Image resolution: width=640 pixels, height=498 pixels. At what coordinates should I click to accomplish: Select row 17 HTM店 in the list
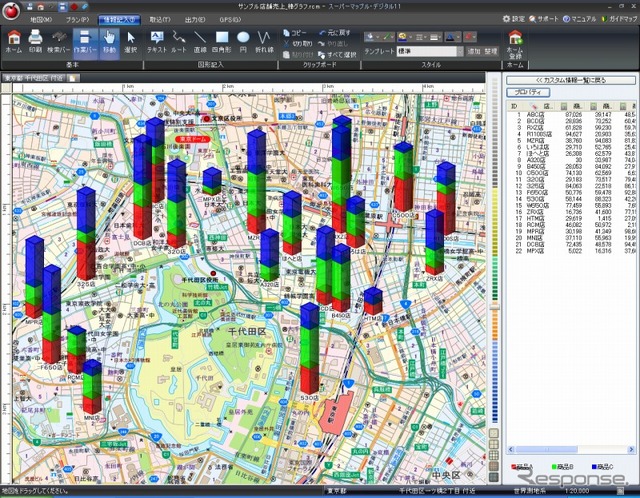[571, 218]
